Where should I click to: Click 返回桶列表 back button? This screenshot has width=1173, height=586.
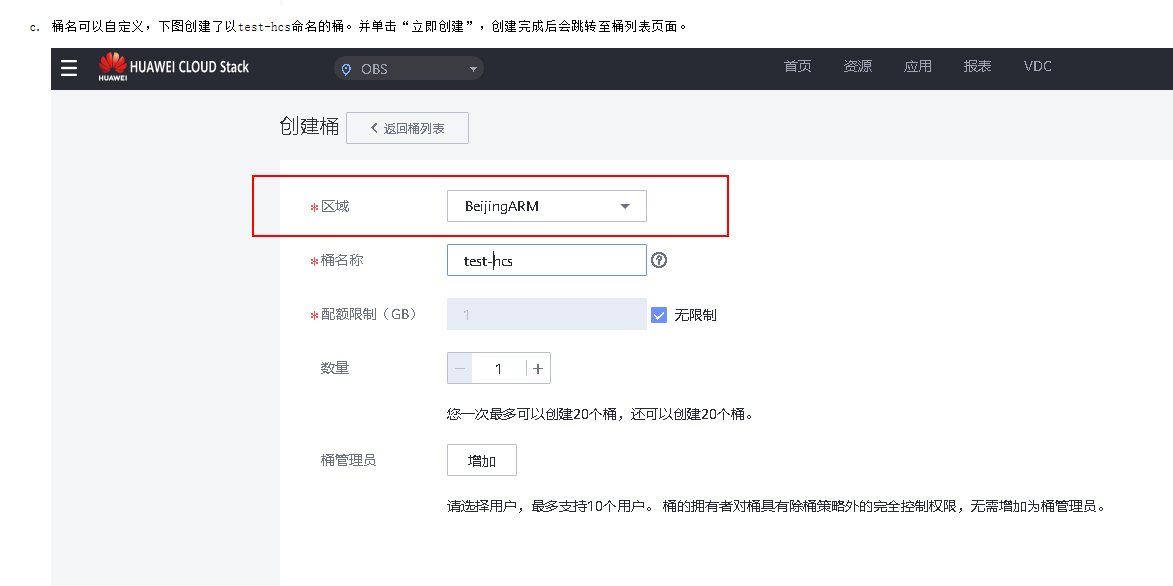click(x=407, y=128)
